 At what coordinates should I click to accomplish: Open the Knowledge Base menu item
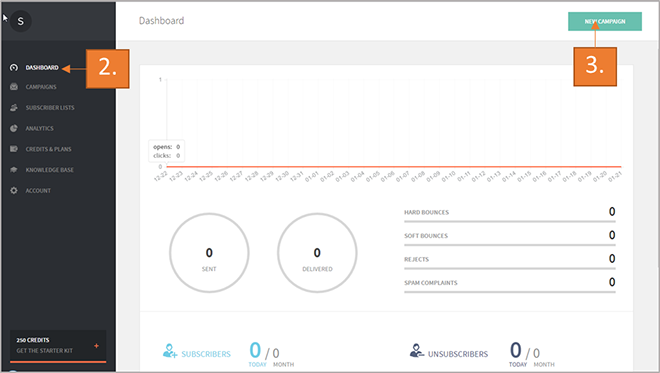tap(49, 170)
